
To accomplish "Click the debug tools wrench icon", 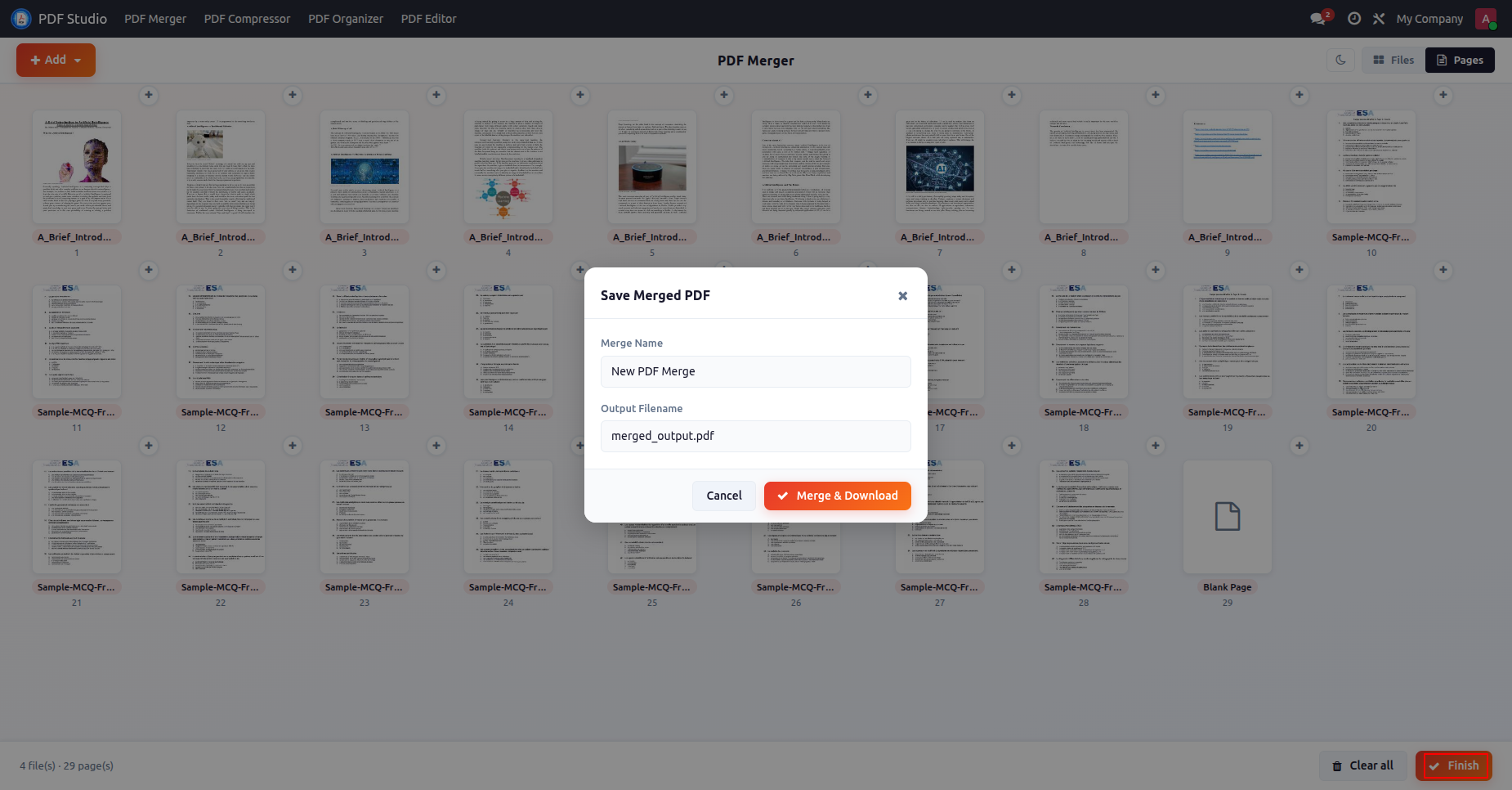I will click(x=1379, y=18).
